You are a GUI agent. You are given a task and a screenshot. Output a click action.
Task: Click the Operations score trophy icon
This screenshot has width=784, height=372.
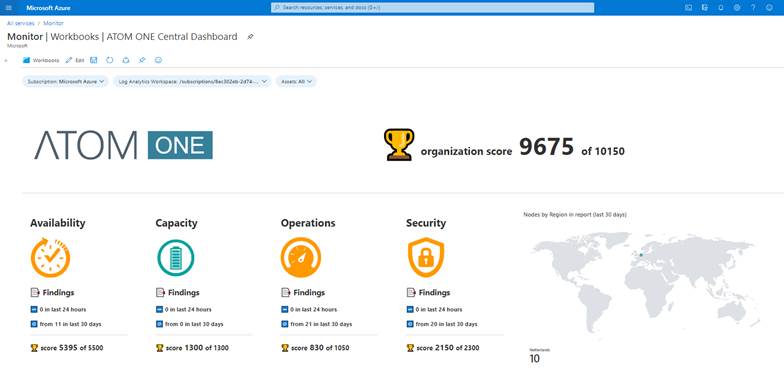(x=285, y=348)
